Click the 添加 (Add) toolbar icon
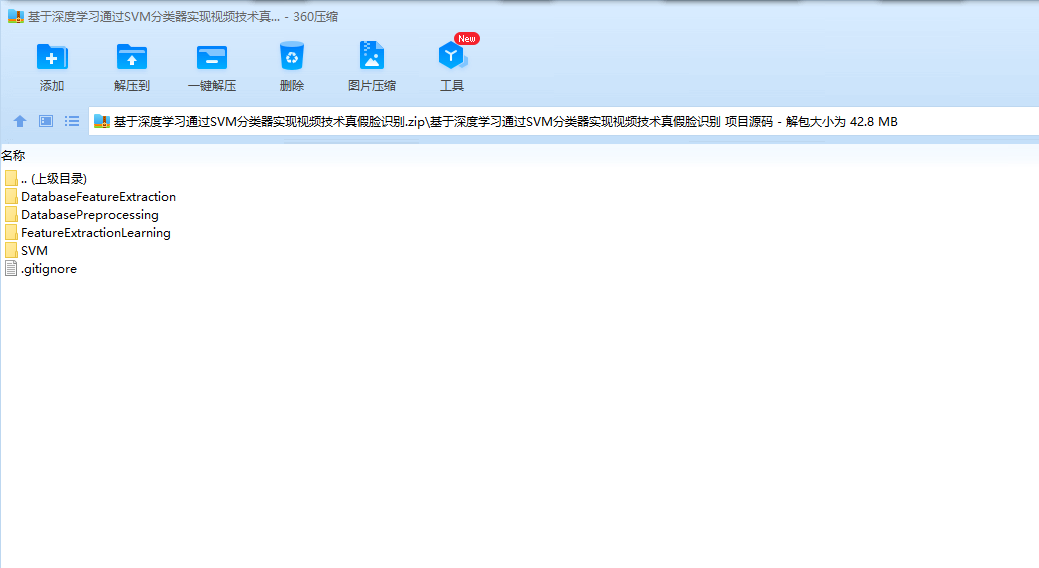 click(x=52, y=57)
